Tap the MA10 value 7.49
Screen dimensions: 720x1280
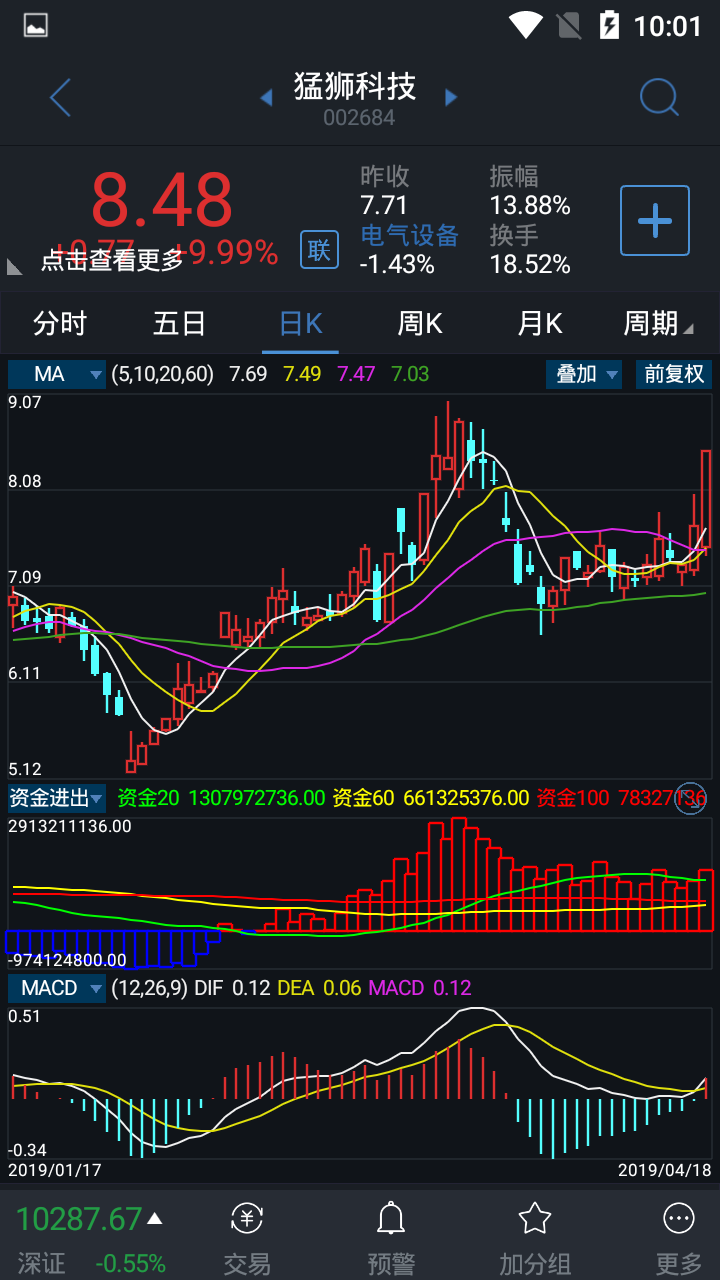tap(302, 374)
